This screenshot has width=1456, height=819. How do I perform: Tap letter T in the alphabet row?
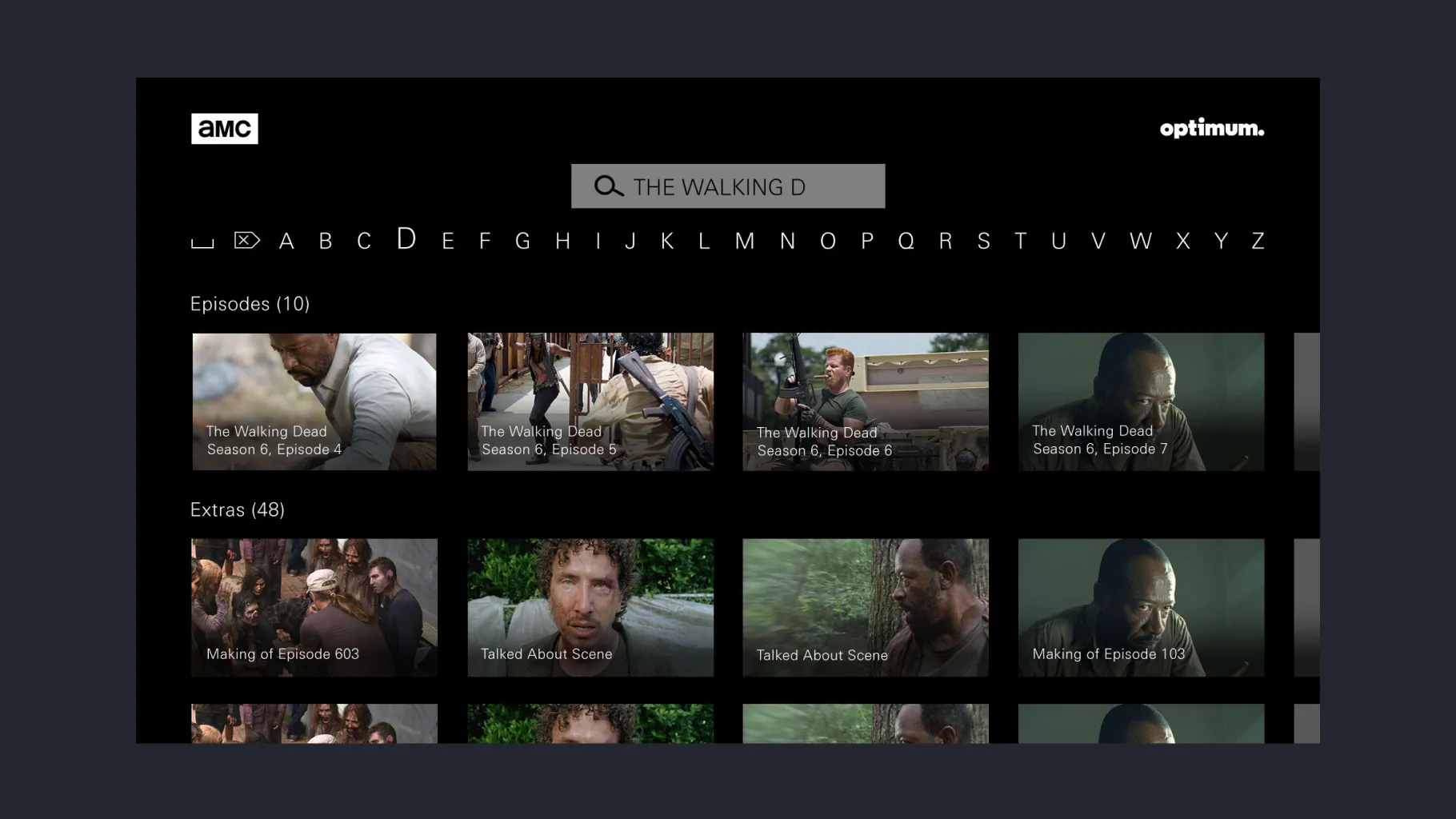point(1021,241)
